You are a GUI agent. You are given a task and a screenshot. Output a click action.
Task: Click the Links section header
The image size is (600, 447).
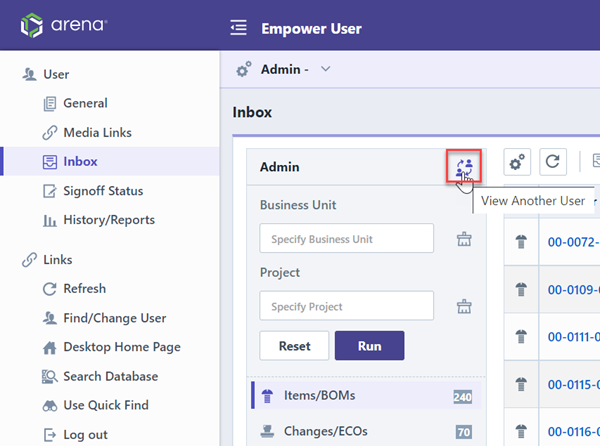pos(57,260)
